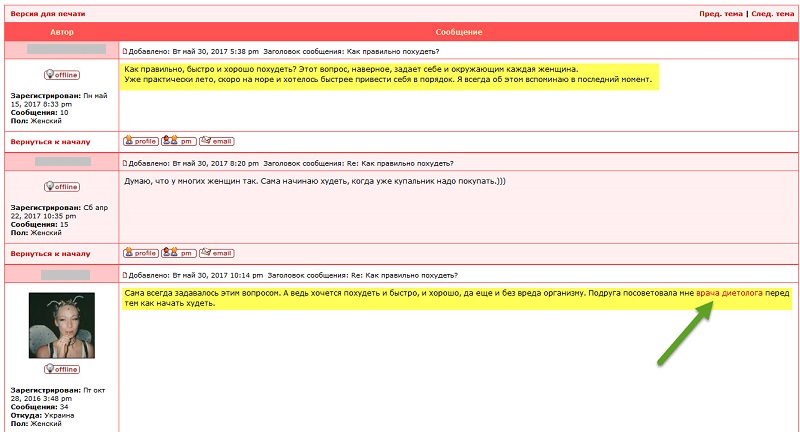The height and width of the screenshot is (432, 800).
Task: Click the post icon beside the 8:20 pm post
Action: (x=125, y=163)
